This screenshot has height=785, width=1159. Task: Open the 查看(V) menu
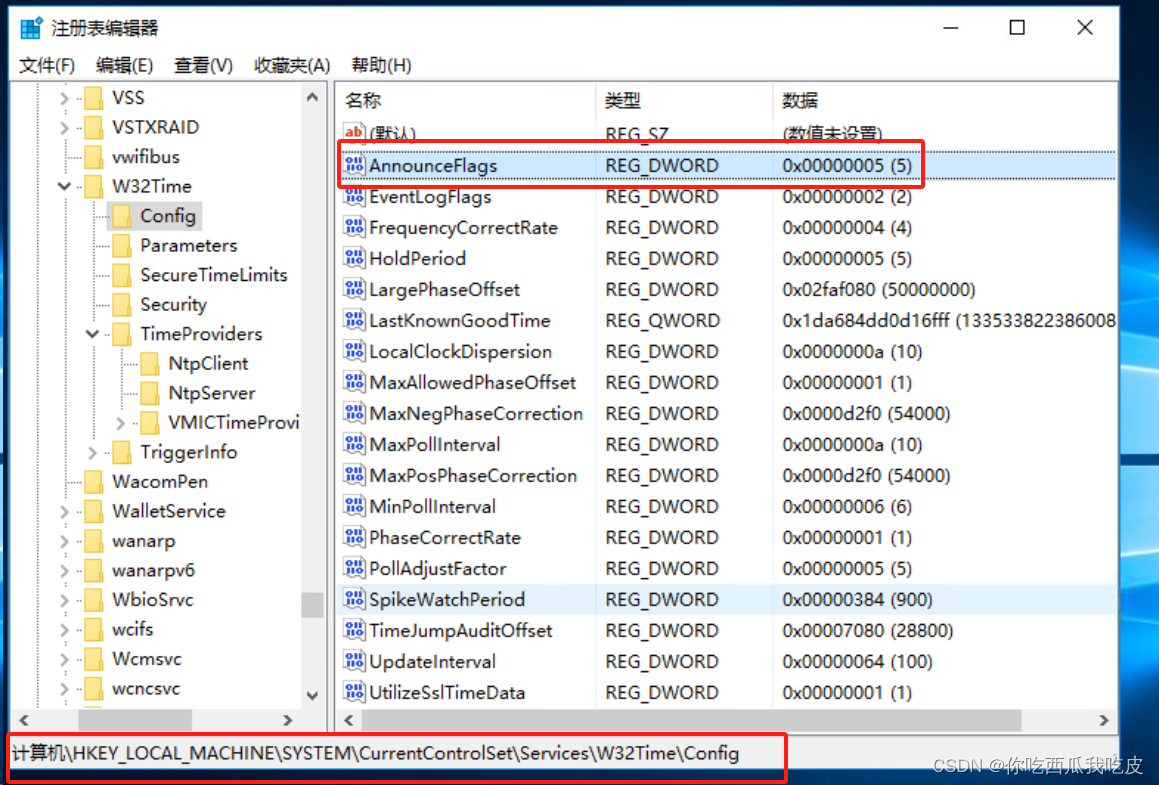pos(202,65)
